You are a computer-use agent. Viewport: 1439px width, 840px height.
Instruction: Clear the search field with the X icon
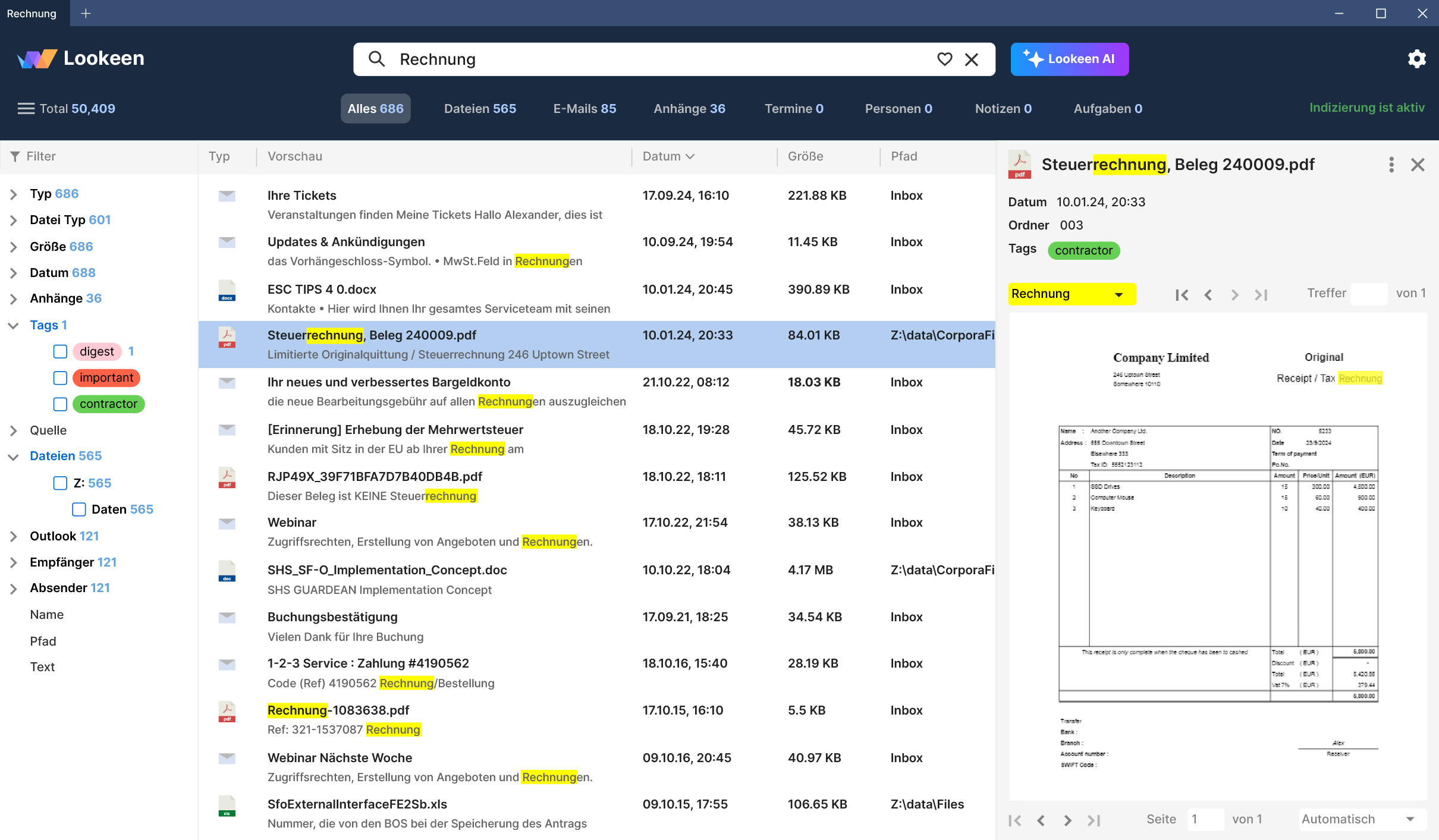972,59
